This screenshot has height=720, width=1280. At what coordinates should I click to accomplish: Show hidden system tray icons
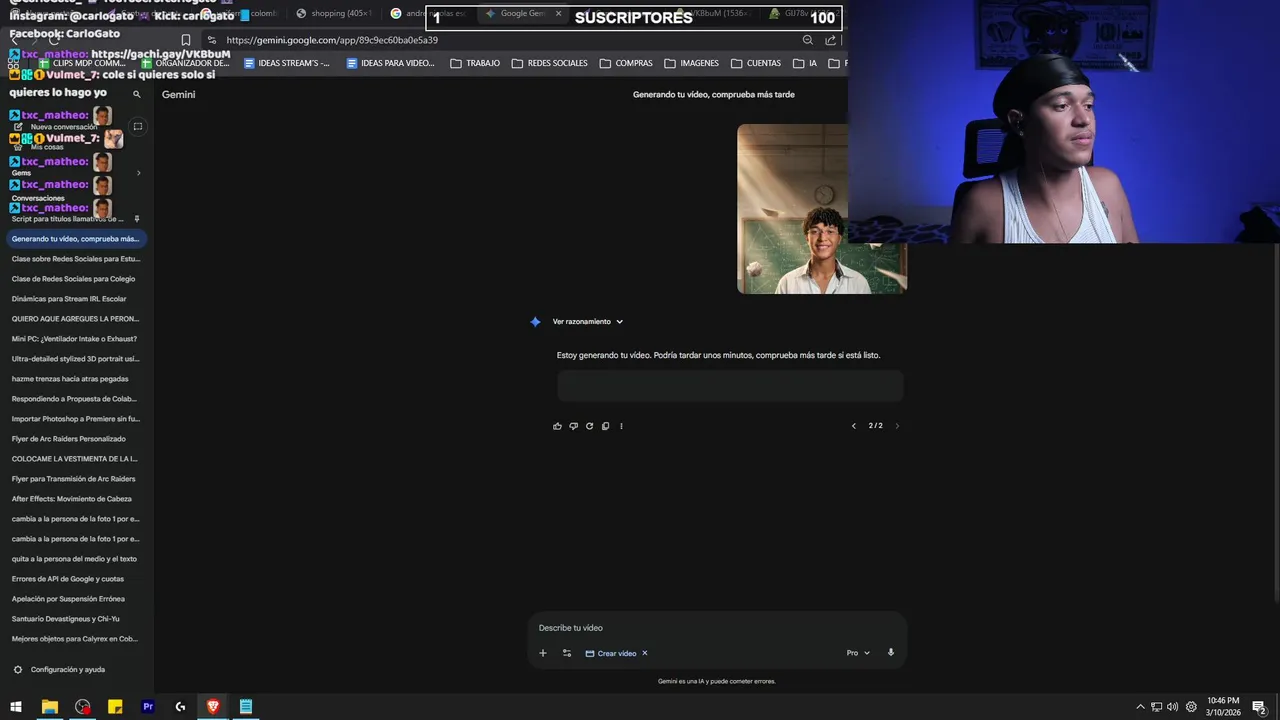tap(1140, 707)
